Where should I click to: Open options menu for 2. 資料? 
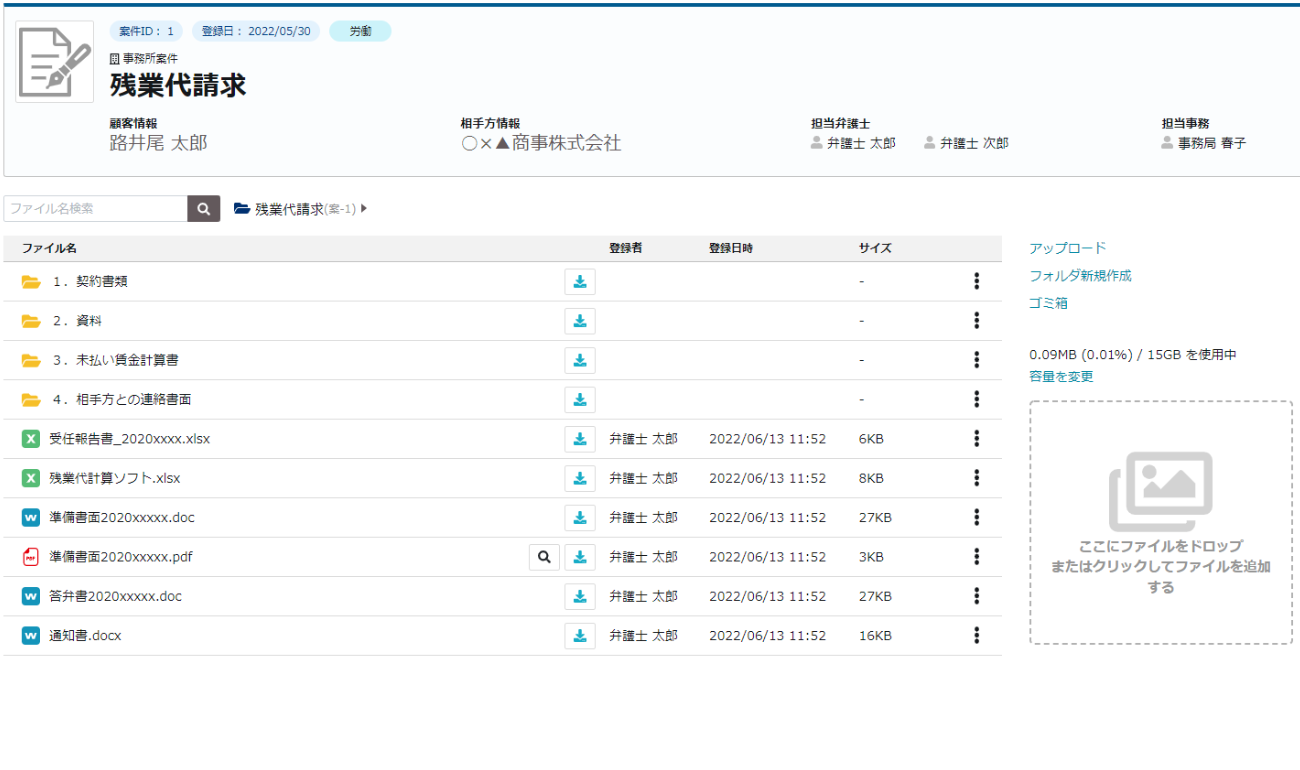(x=976, y=321)
